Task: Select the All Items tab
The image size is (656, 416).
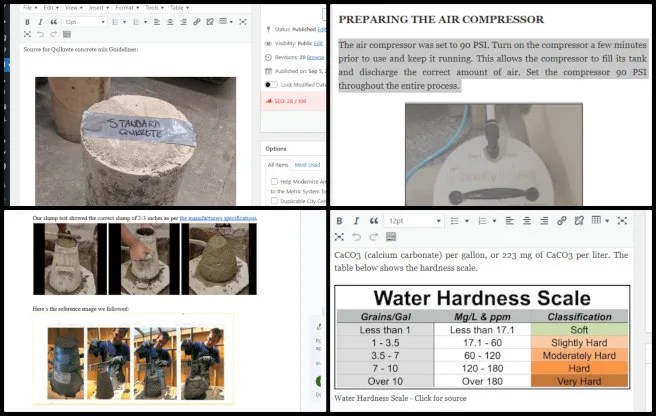Action: (x=278, y=165)
